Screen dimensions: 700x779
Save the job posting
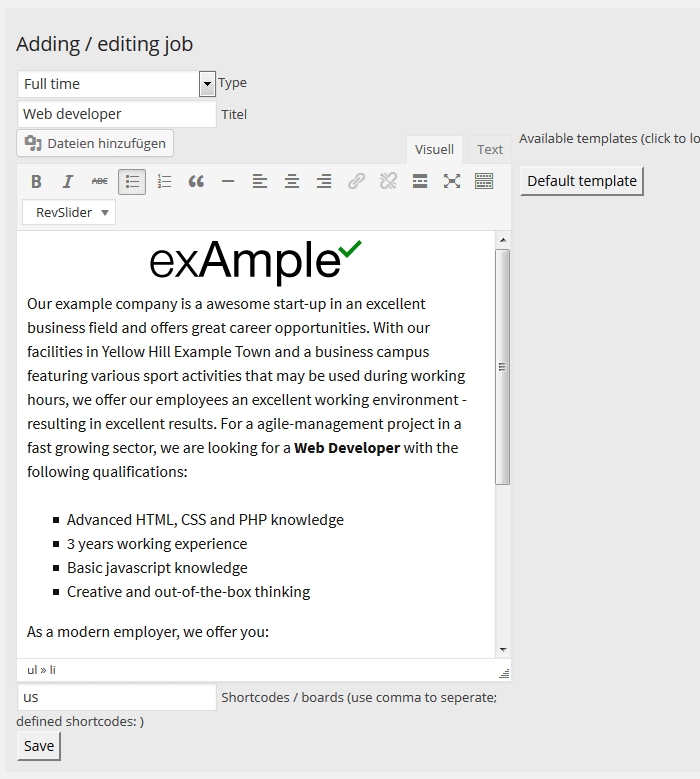coord(39,746)
